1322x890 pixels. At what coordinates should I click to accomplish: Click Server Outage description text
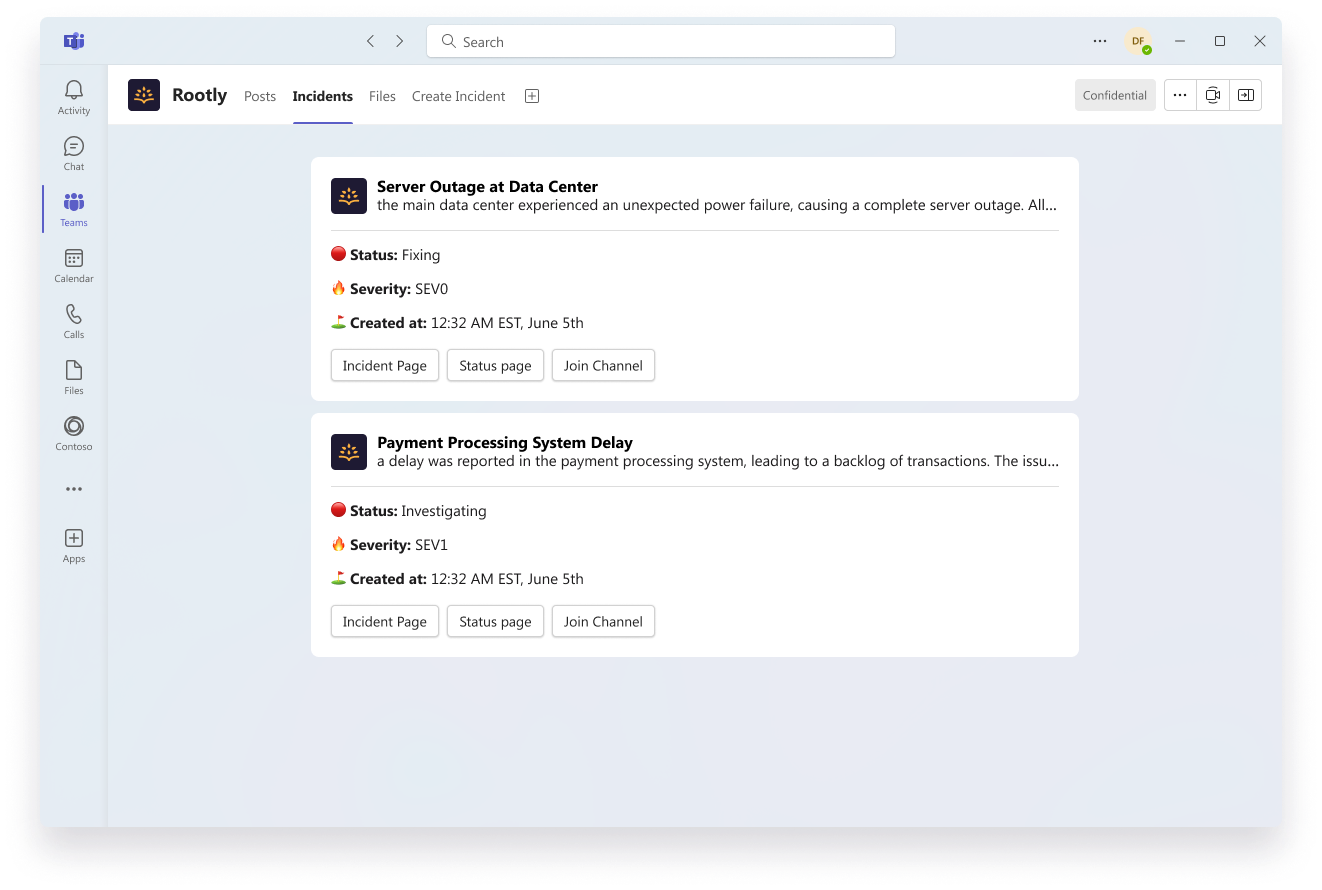717,205
